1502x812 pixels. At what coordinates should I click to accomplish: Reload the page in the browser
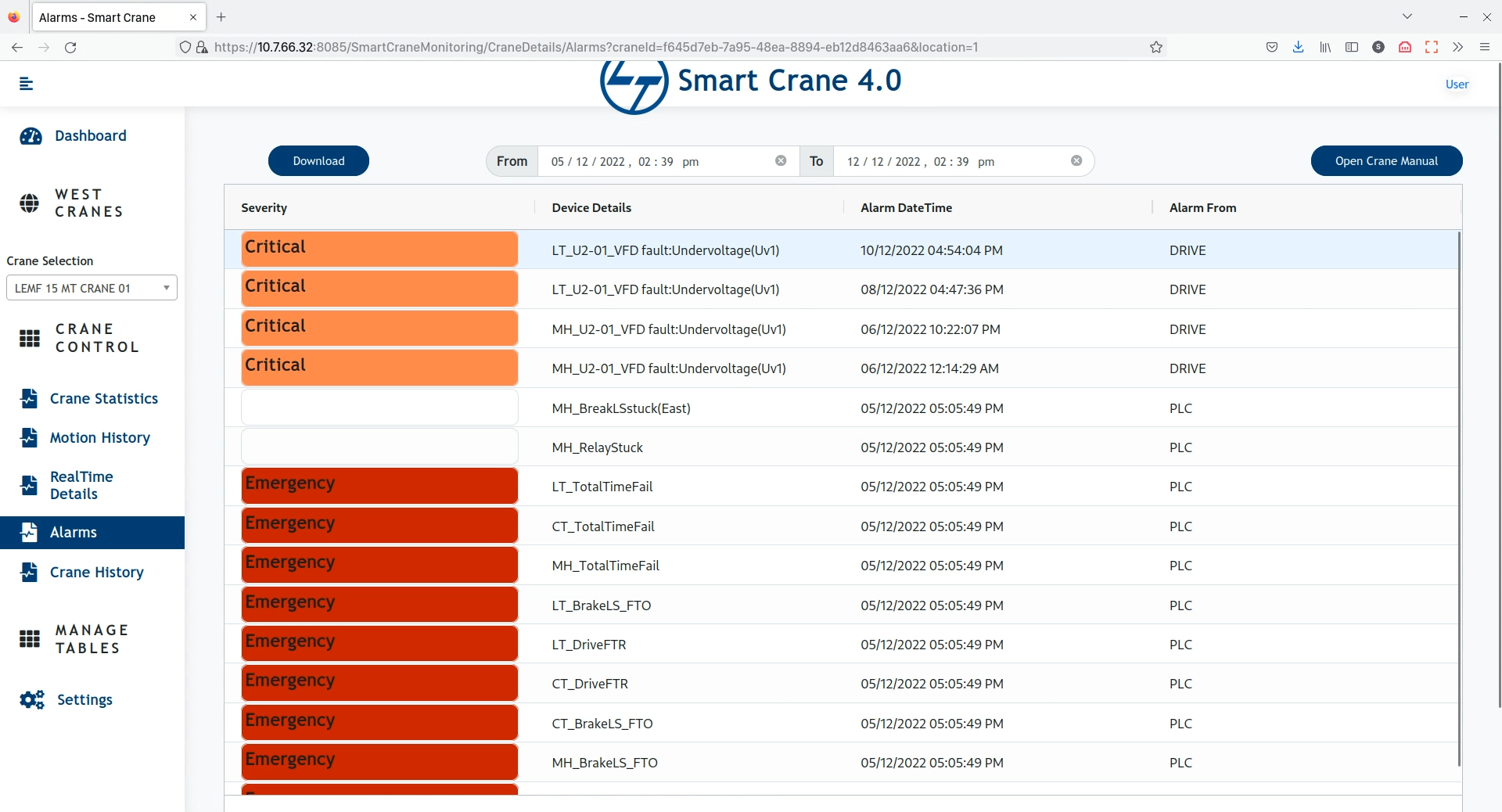point(70,47)
